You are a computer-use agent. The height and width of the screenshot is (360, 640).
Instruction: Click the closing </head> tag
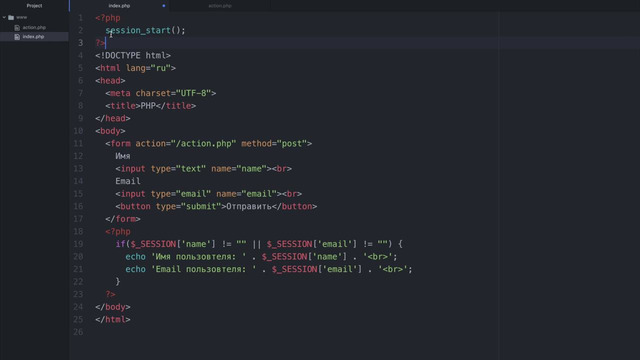click(x=113, y=118)
